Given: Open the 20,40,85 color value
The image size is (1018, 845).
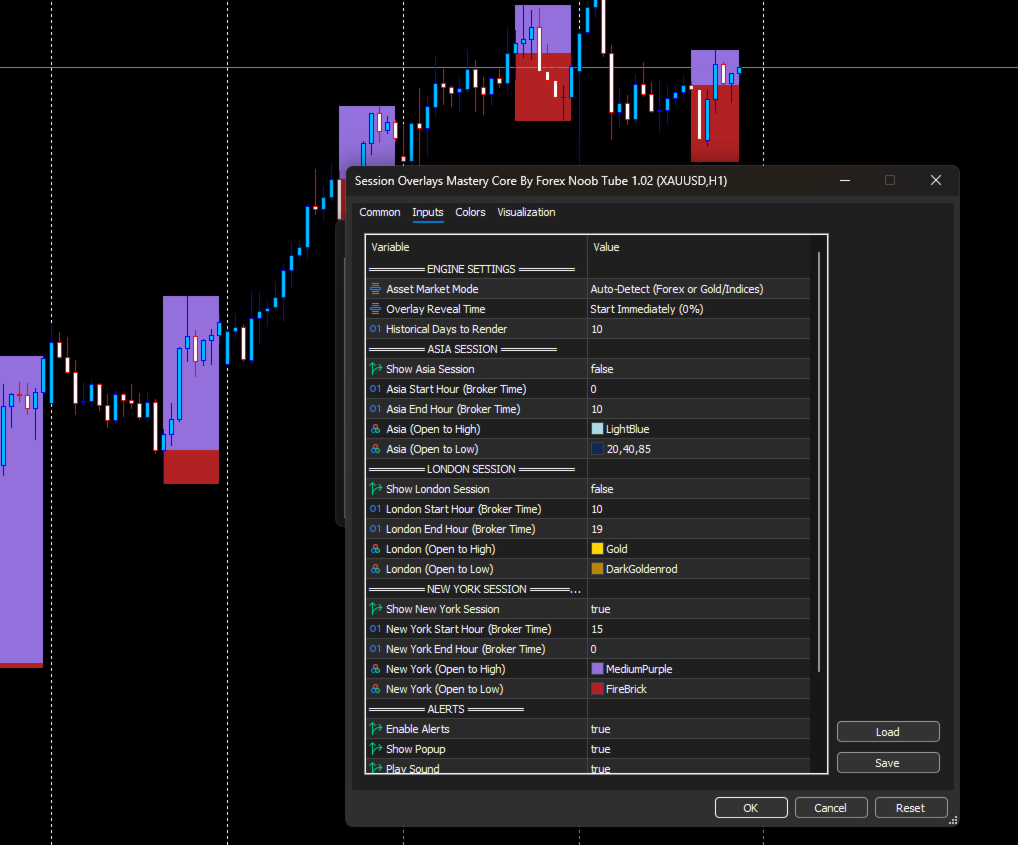Looking at the screenshot, I should [699, 449].
